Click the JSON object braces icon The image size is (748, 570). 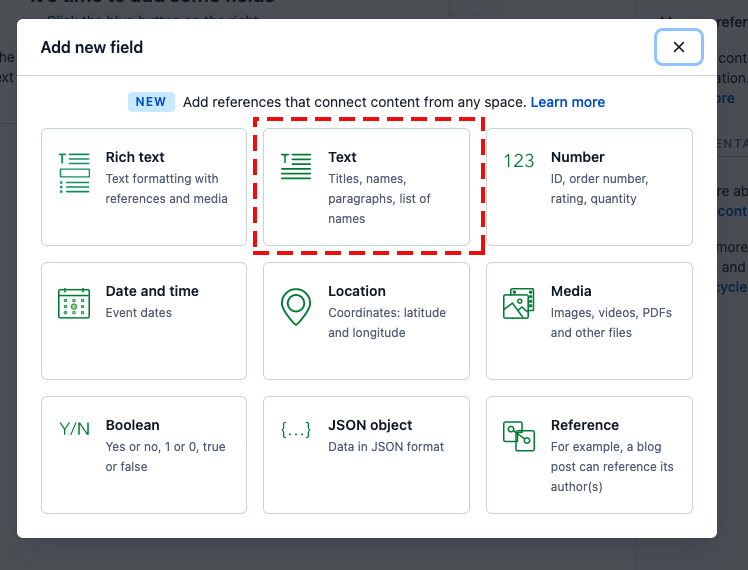pyautogui.click(x=296, y=429)
